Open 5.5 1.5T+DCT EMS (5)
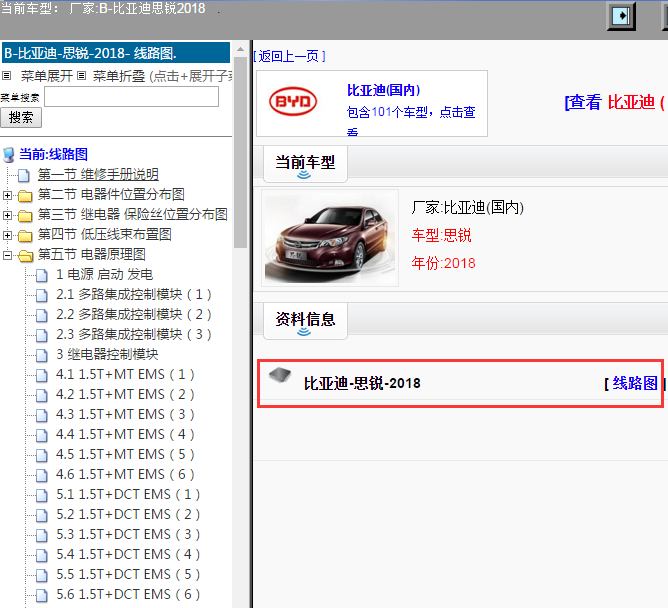This screenshot has height=608, width=668. click(x=128, y=574)
